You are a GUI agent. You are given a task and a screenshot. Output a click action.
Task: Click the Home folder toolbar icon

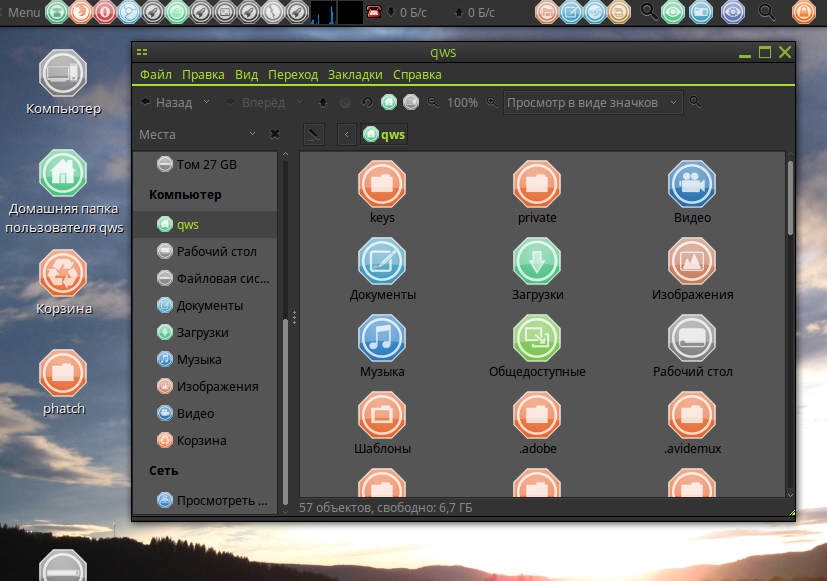point(389,102)
